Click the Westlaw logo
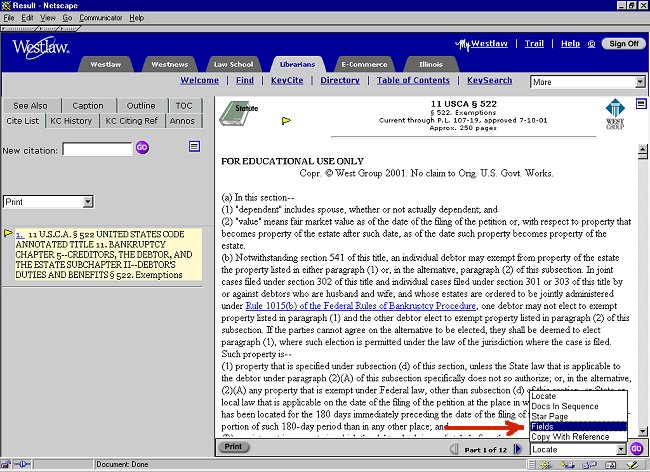The image size is (650, 472). coord(41,48)
